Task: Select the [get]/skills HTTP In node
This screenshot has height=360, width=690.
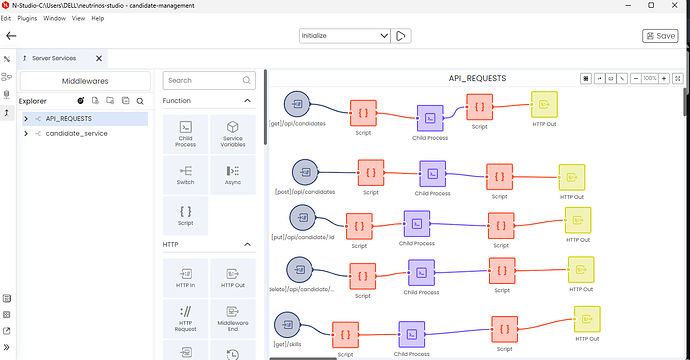Action: click(287, 325)
